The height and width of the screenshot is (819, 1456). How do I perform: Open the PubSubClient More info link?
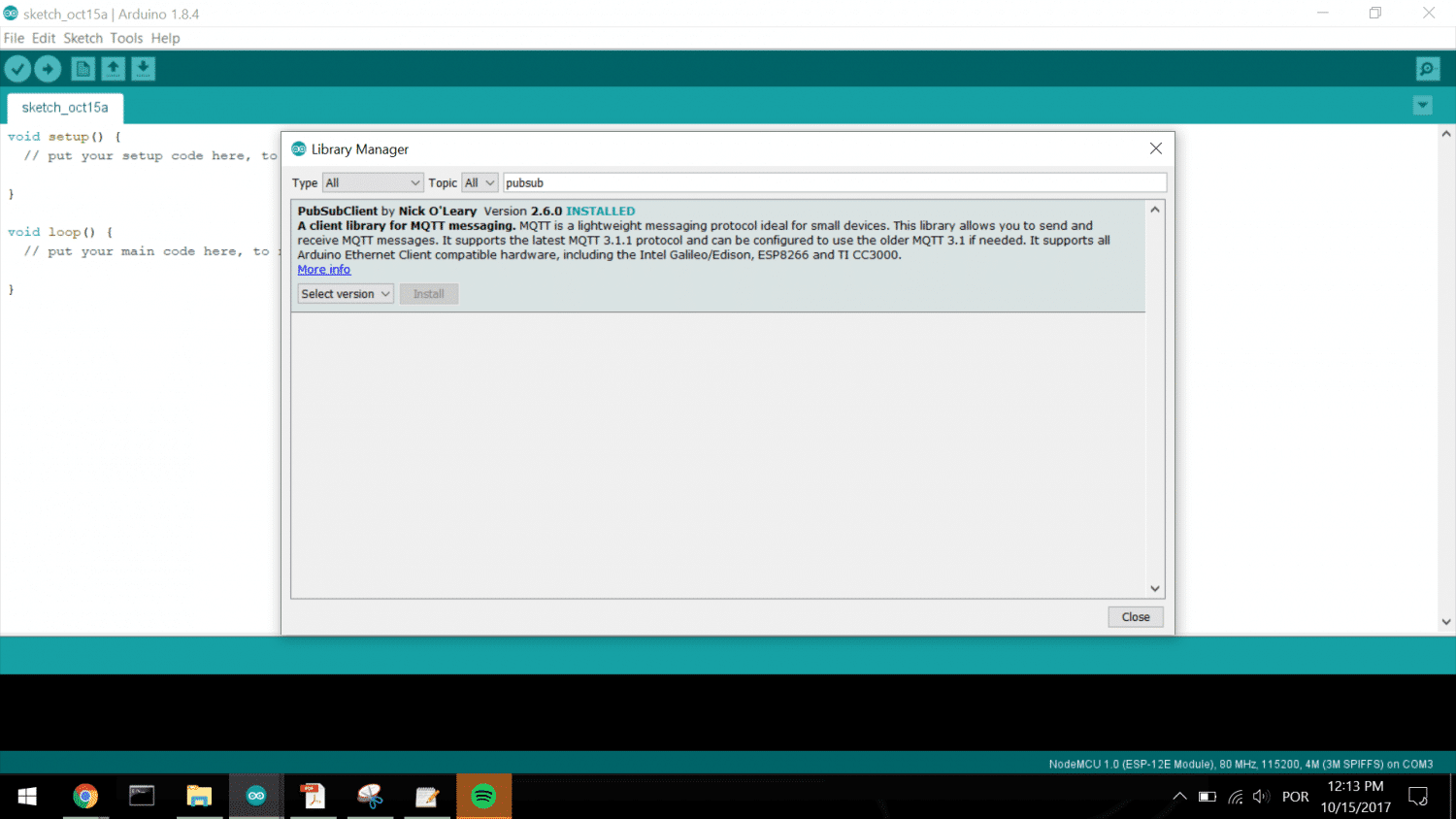point(323,270)
